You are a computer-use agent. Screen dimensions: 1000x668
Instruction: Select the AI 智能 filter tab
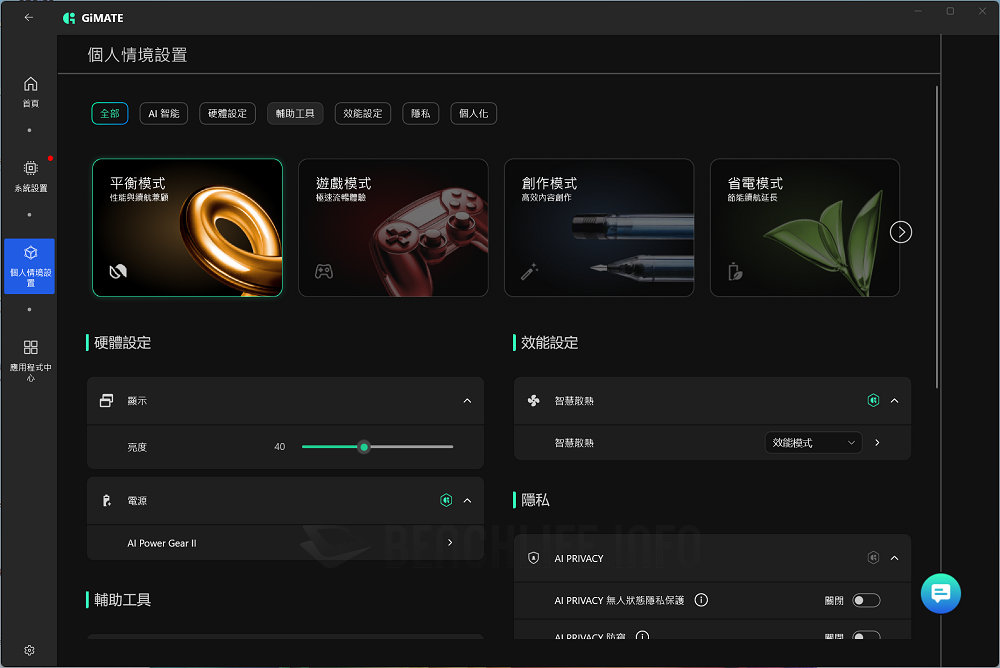(x=163, y=114)
